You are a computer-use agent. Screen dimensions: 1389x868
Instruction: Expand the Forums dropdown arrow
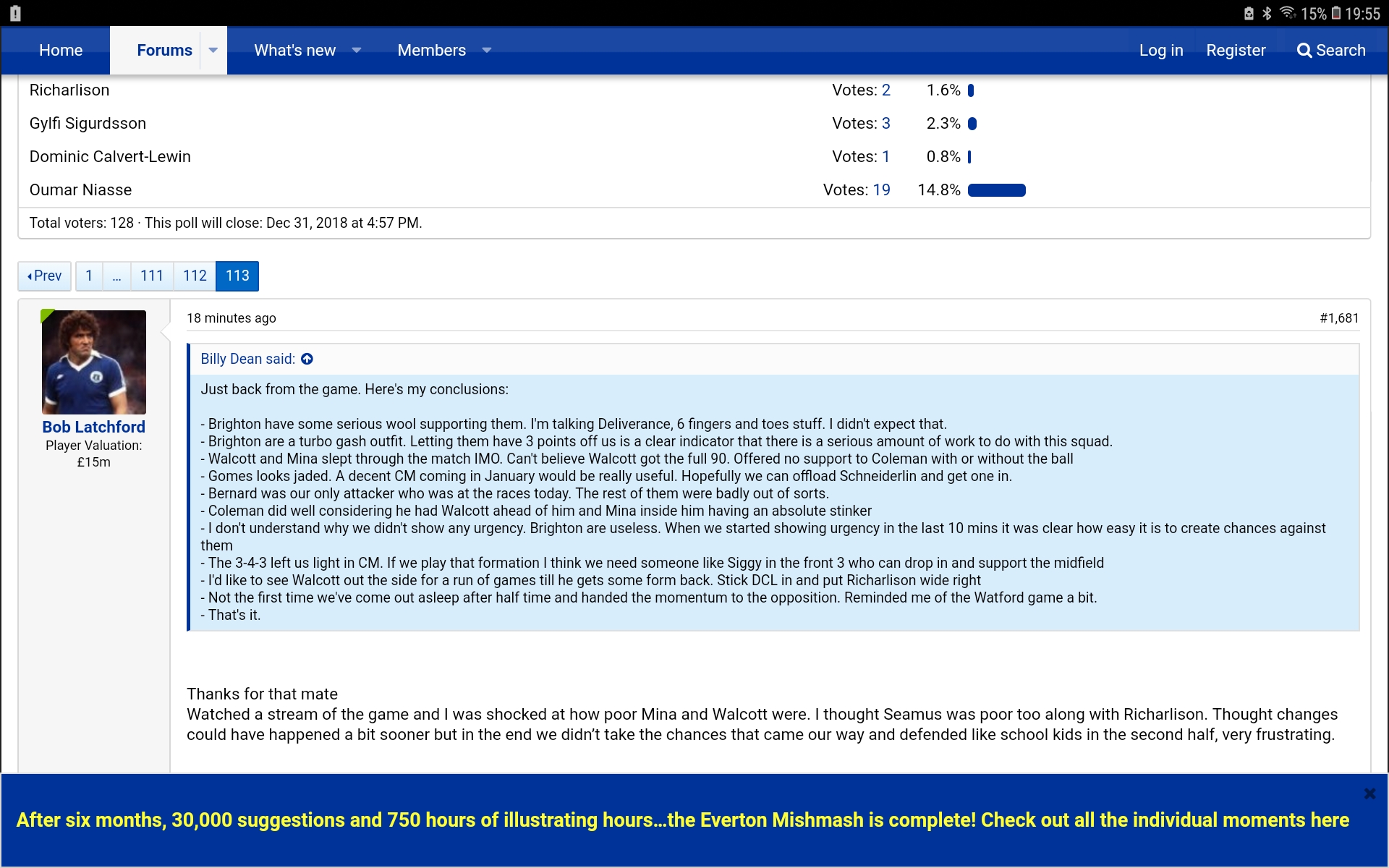213,50
